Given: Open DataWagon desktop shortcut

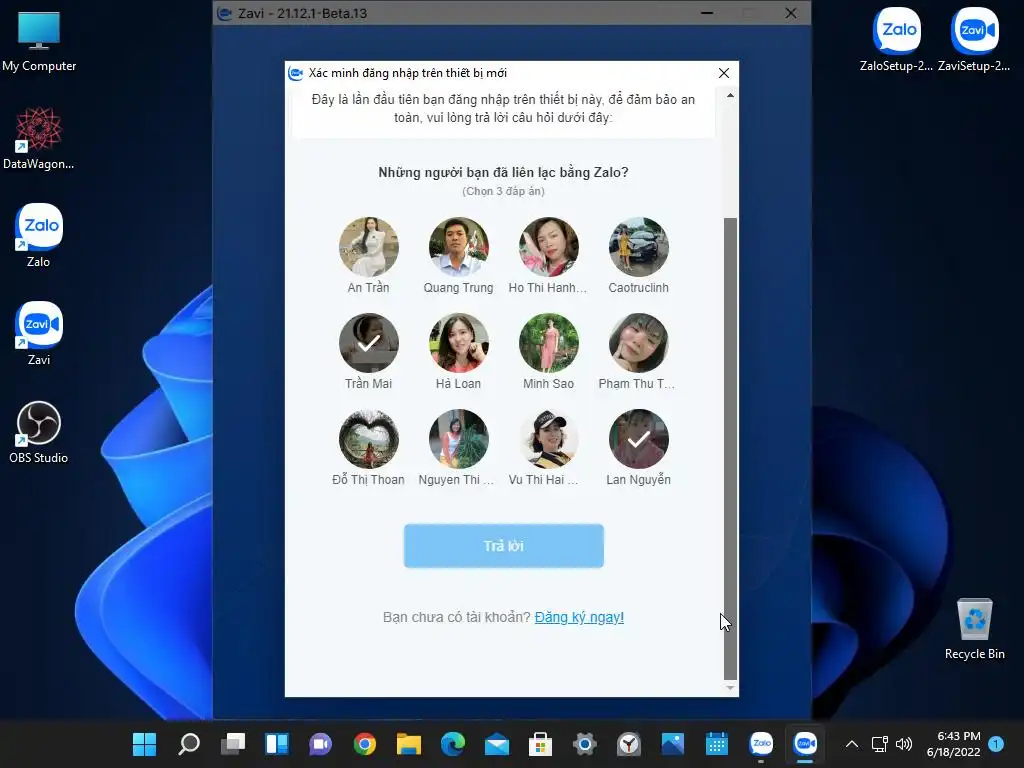Looking at the screenshot, I should [x=39, y=138].
